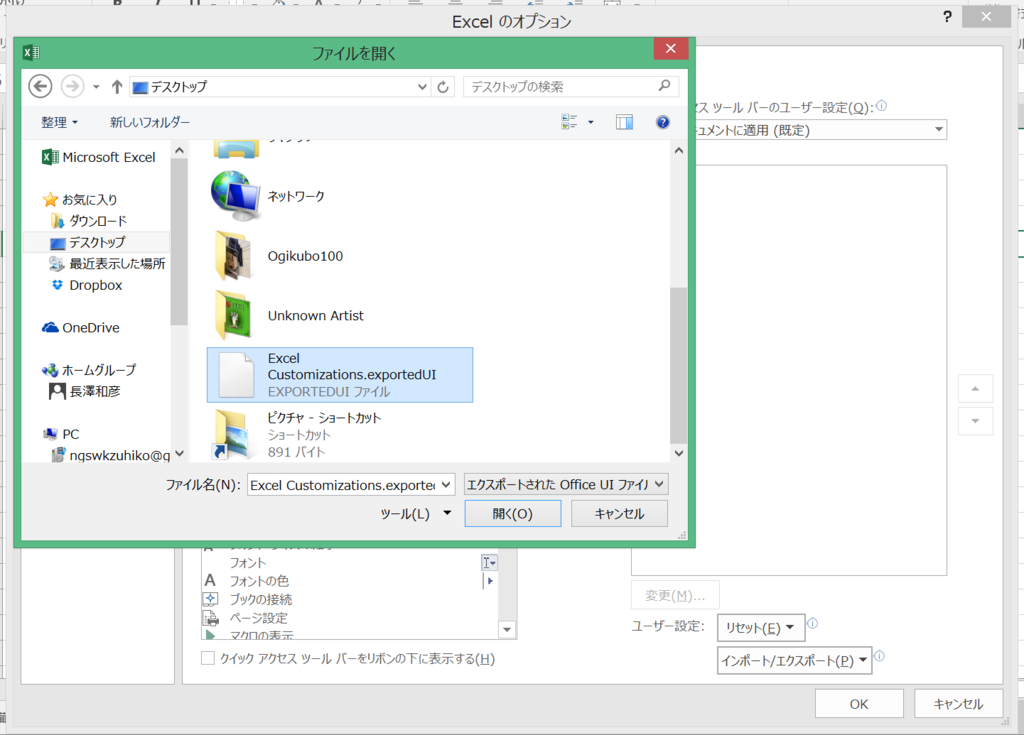Open 最近表示した場所 in navigation pane
The image size is (1024, 735).
tap(108, 264)
